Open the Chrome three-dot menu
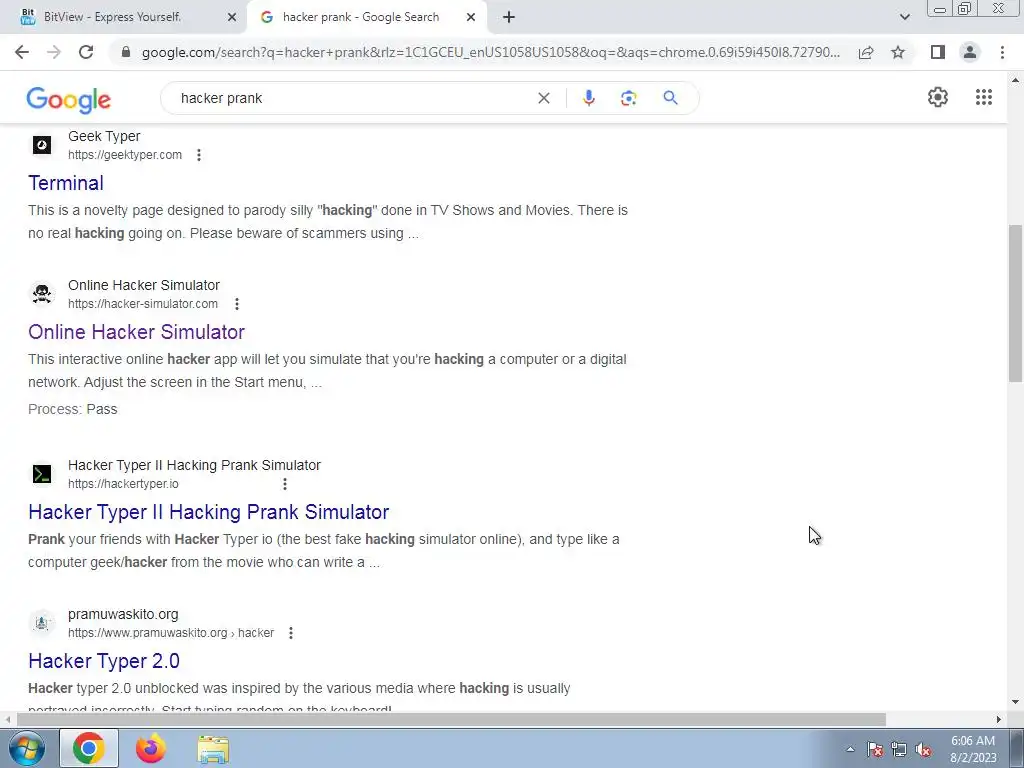 click(1002, 52)
